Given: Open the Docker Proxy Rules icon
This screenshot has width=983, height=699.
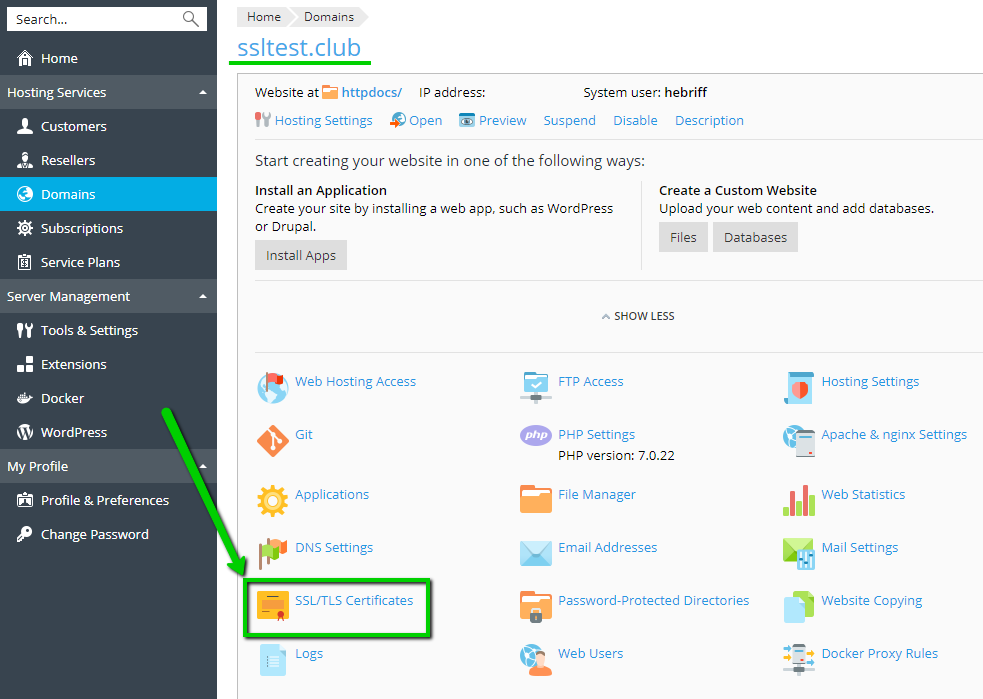Looking at the screenshot, I should (798, 657).
